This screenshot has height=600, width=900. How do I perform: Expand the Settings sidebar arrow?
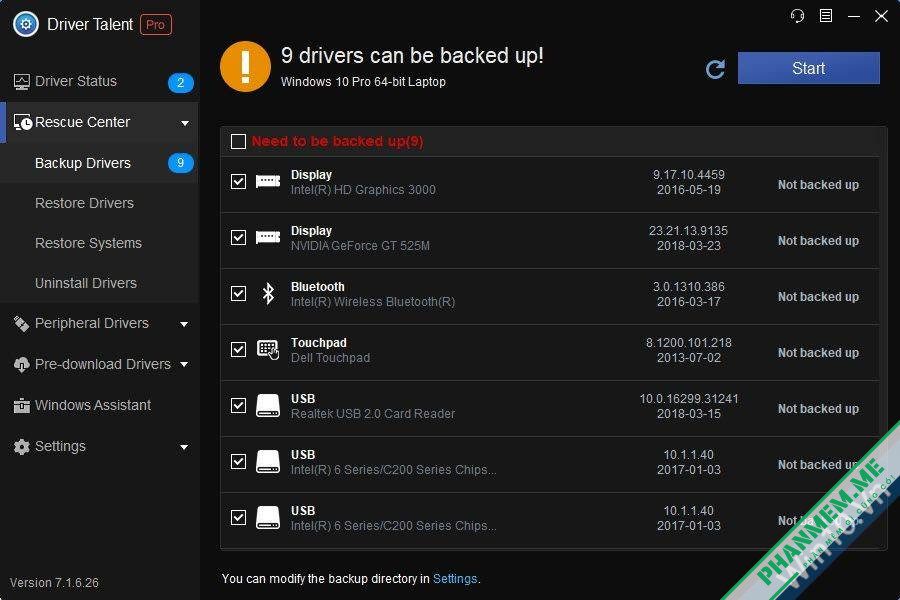click(x=184, y=447)
